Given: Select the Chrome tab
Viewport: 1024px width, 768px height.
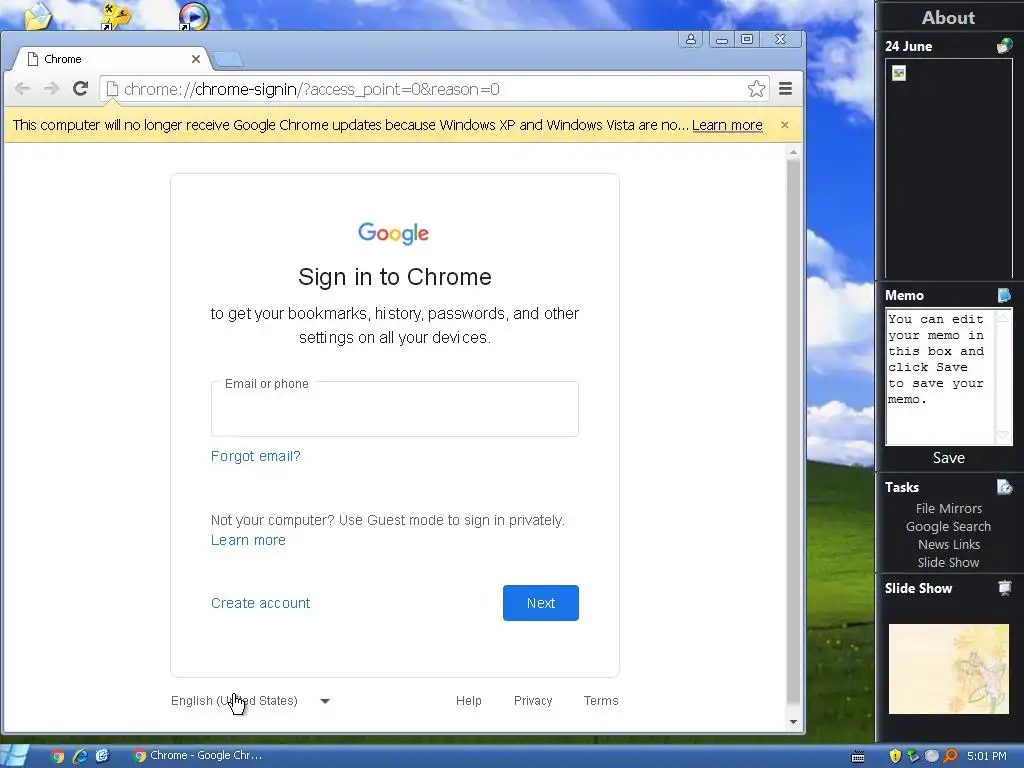Looking at the screenshot, I should coord(111,59).
